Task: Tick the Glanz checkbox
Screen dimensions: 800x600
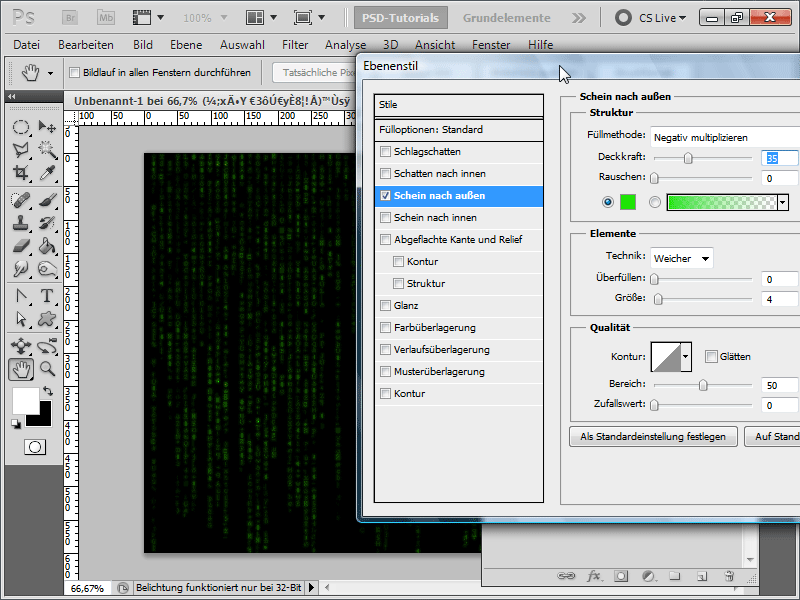Action: [386, 306]
